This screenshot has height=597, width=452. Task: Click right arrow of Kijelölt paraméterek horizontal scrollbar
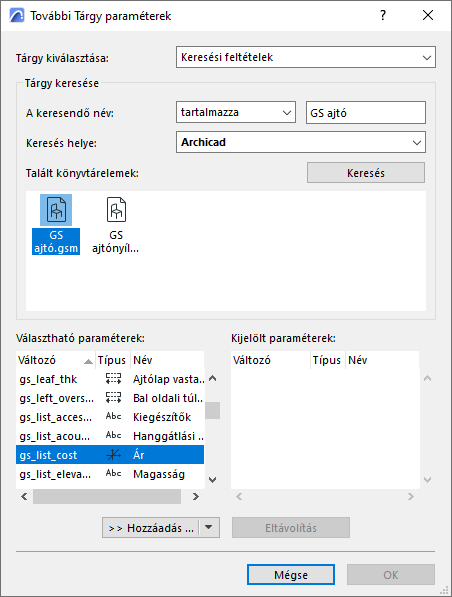[410, 496]
